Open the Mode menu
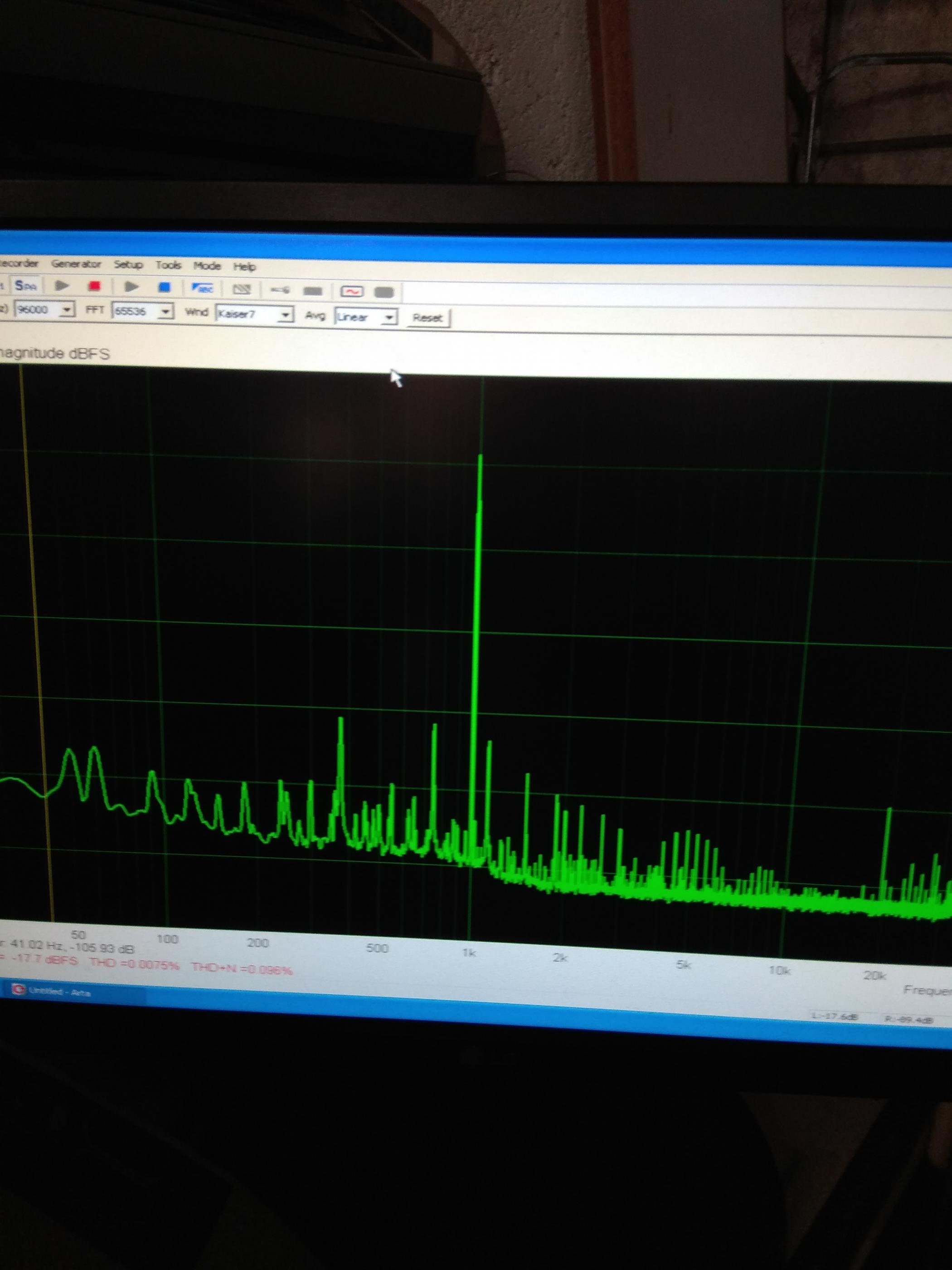 207,266
